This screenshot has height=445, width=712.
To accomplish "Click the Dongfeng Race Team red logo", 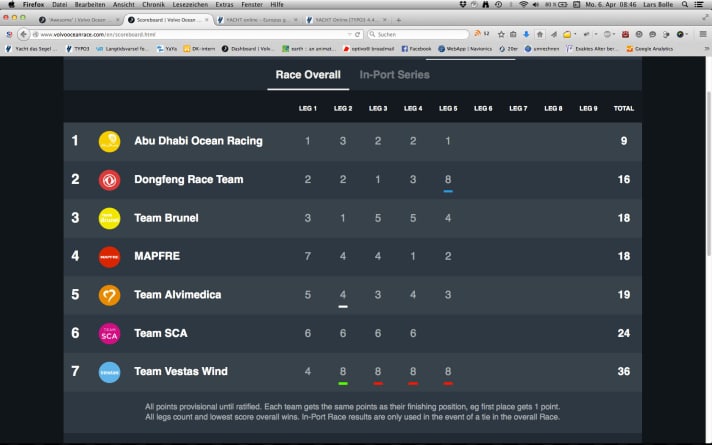I will coord(109,180).
